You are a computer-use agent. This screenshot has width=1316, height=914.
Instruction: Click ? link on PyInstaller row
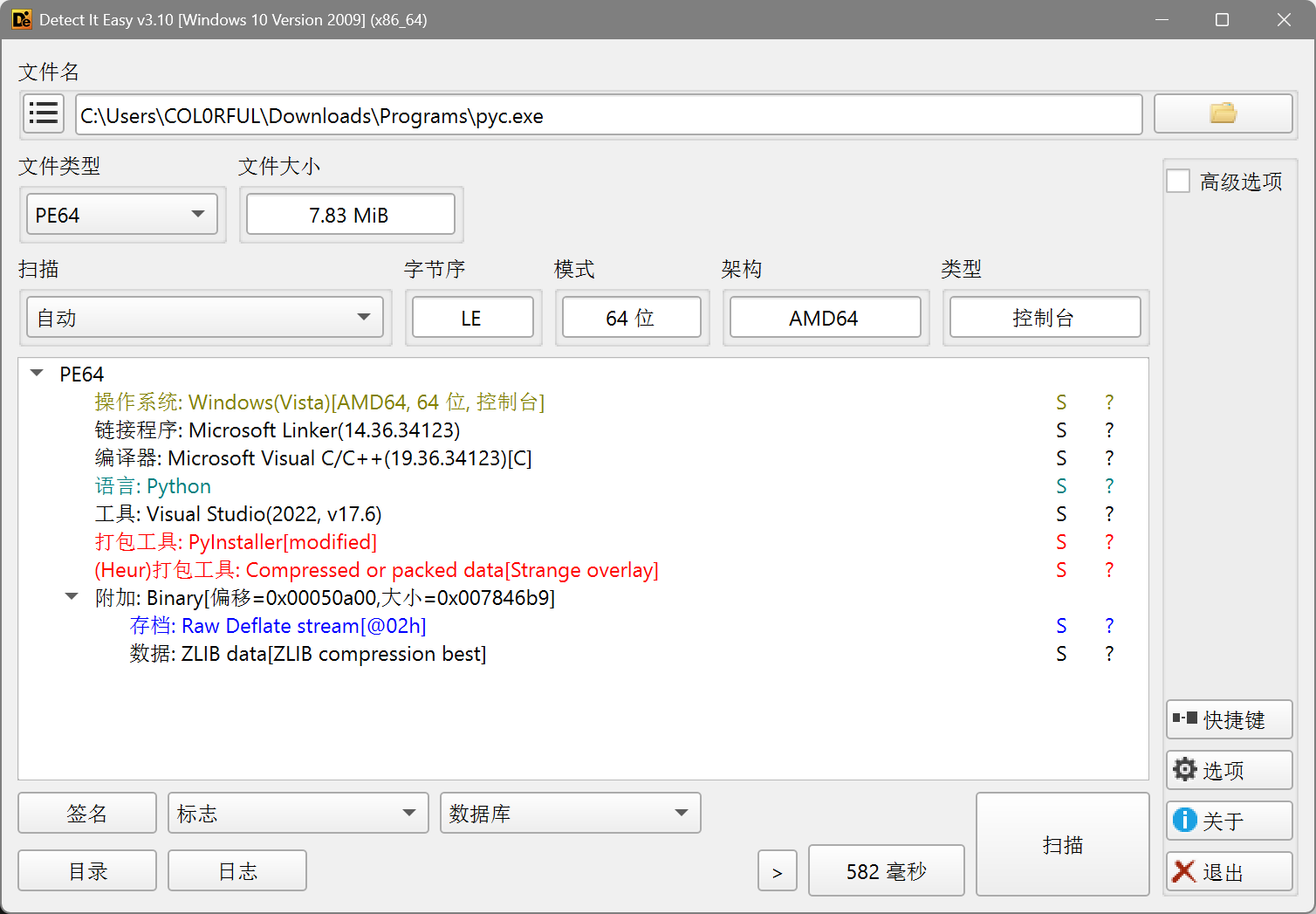[x=1109, y=542]
